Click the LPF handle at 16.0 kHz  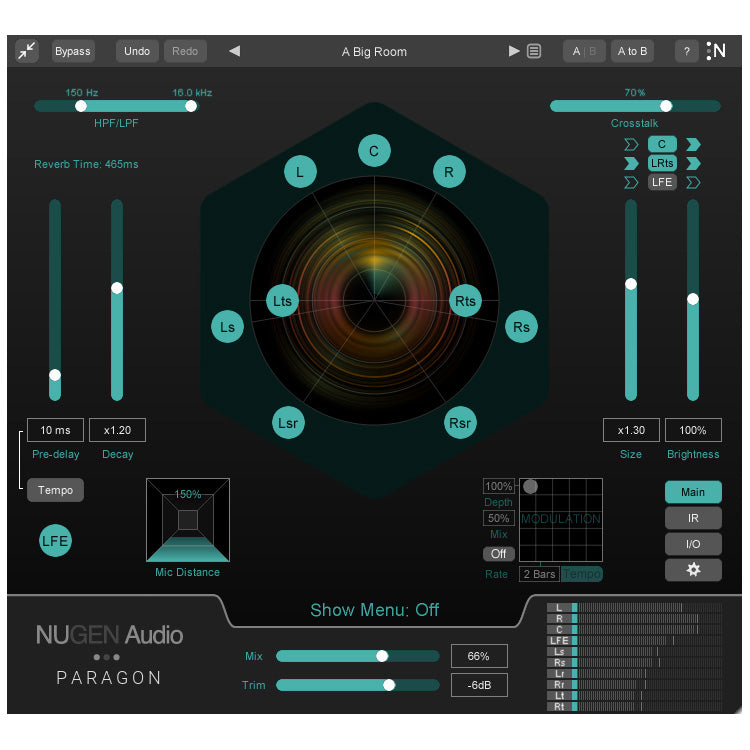pyautogui.click(x=191, y=106)
